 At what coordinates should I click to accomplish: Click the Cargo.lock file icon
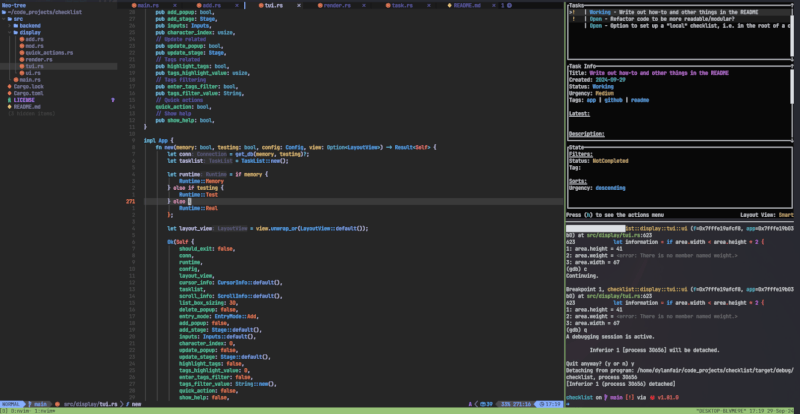(9, 86)
